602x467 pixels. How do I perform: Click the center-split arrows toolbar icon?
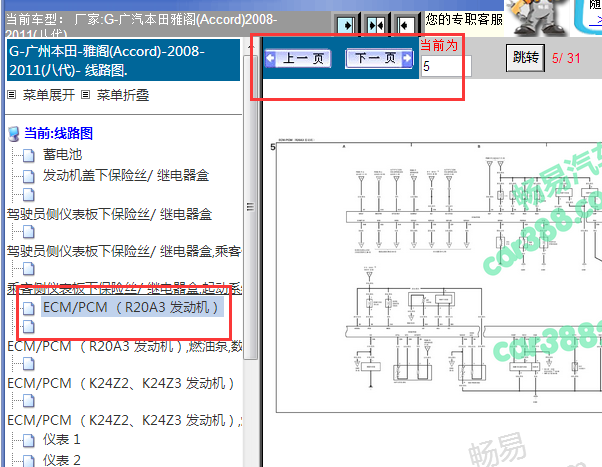point(376,25)
